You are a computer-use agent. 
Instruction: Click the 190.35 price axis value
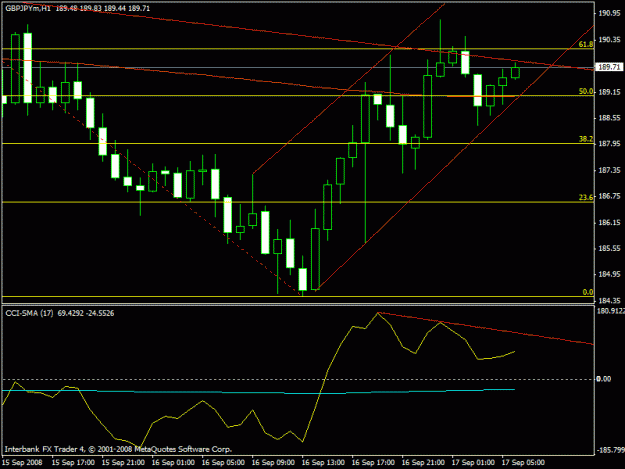[609, 39]
